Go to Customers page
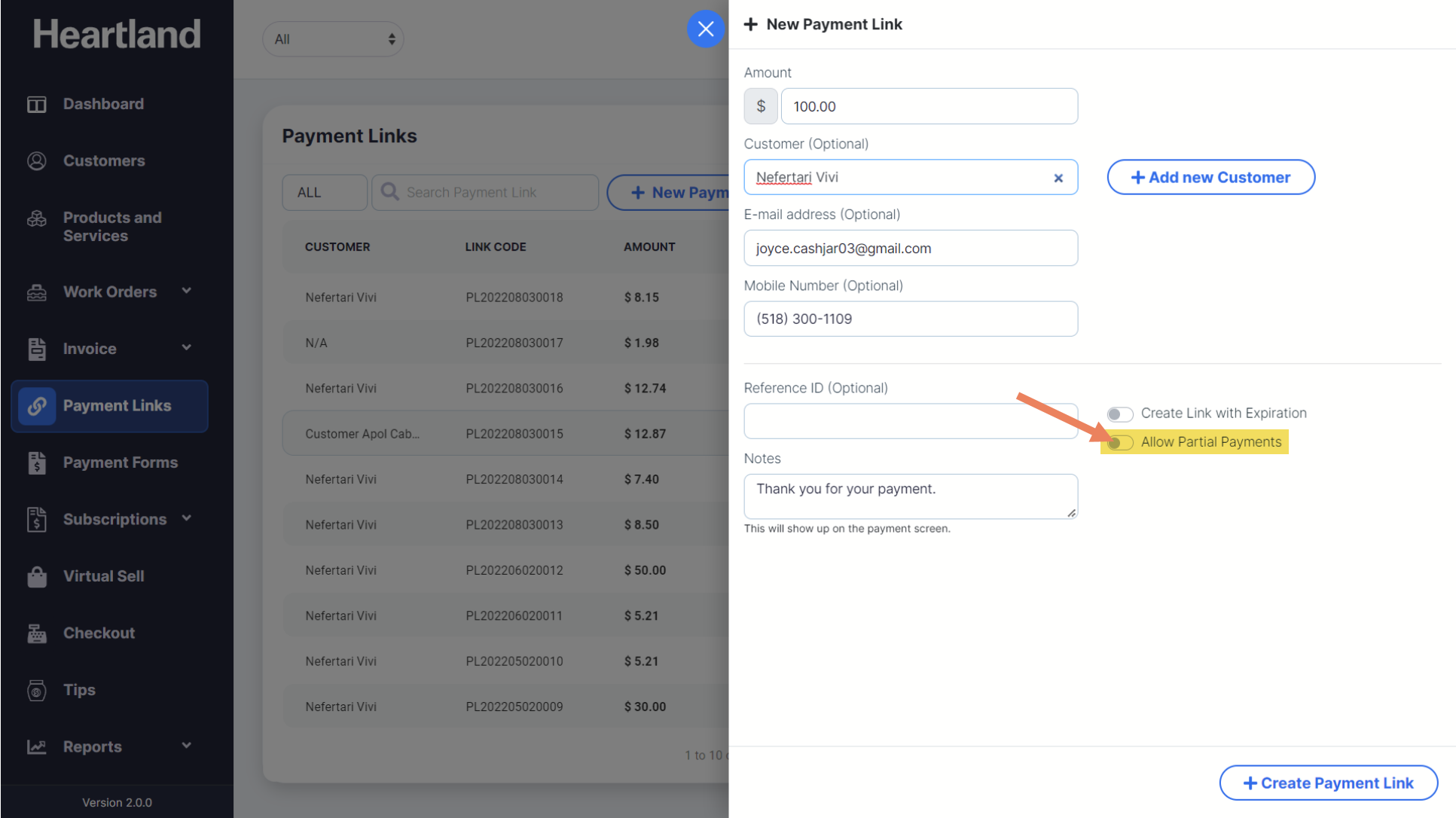1456x818 pixels. click(x=104, y=160)
